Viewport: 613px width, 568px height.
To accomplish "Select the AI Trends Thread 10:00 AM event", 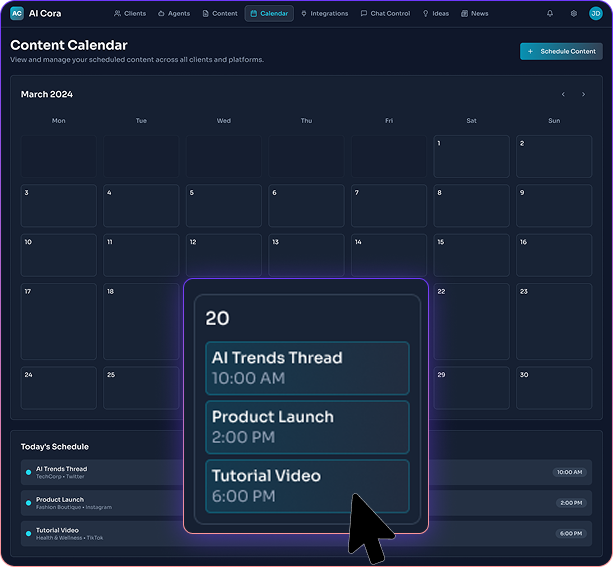I will click(x=307, y=368).
